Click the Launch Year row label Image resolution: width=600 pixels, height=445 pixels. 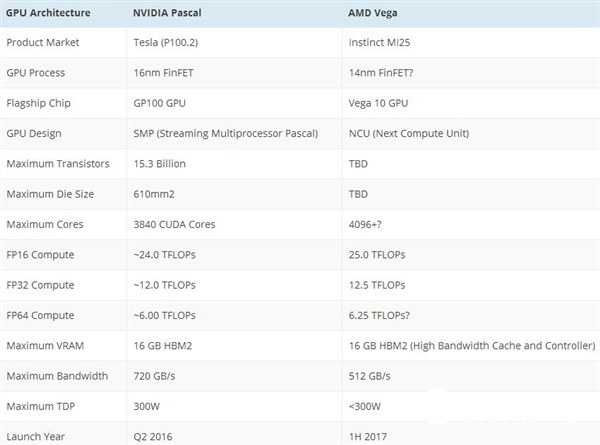(x=36, y=437)
